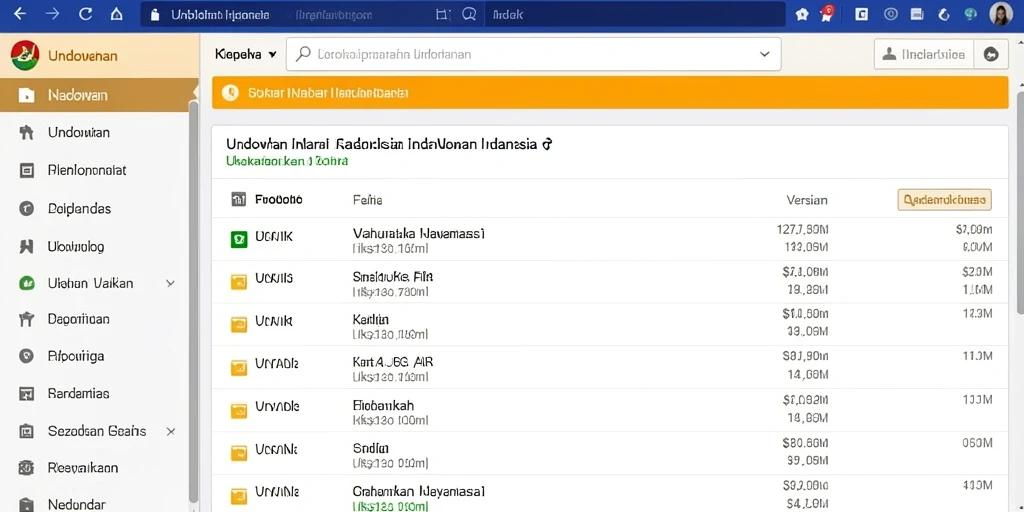Click the Fuoootio column header icon

[x=239, y=200]
